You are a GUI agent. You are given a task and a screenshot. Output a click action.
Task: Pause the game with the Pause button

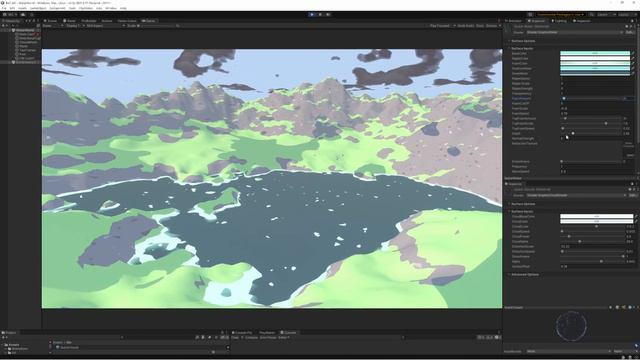tap(320, 15)
